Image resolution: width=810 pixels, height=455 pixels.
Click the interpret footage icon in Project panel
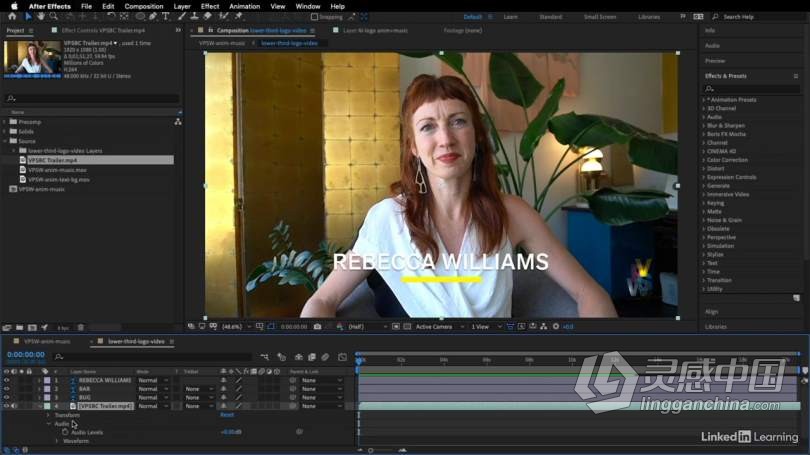coord(7,327)
